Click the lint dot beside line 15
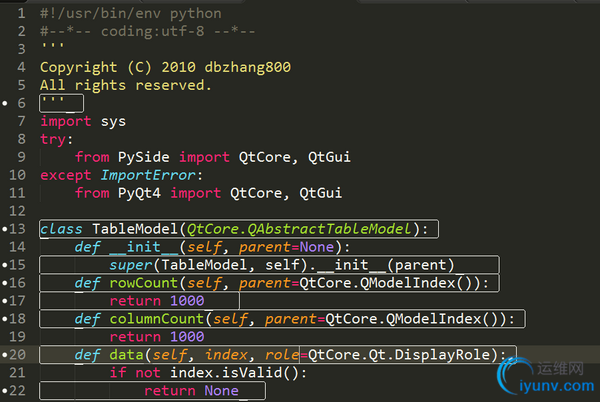This screenshot has height=402, width=600. (5, 265)
